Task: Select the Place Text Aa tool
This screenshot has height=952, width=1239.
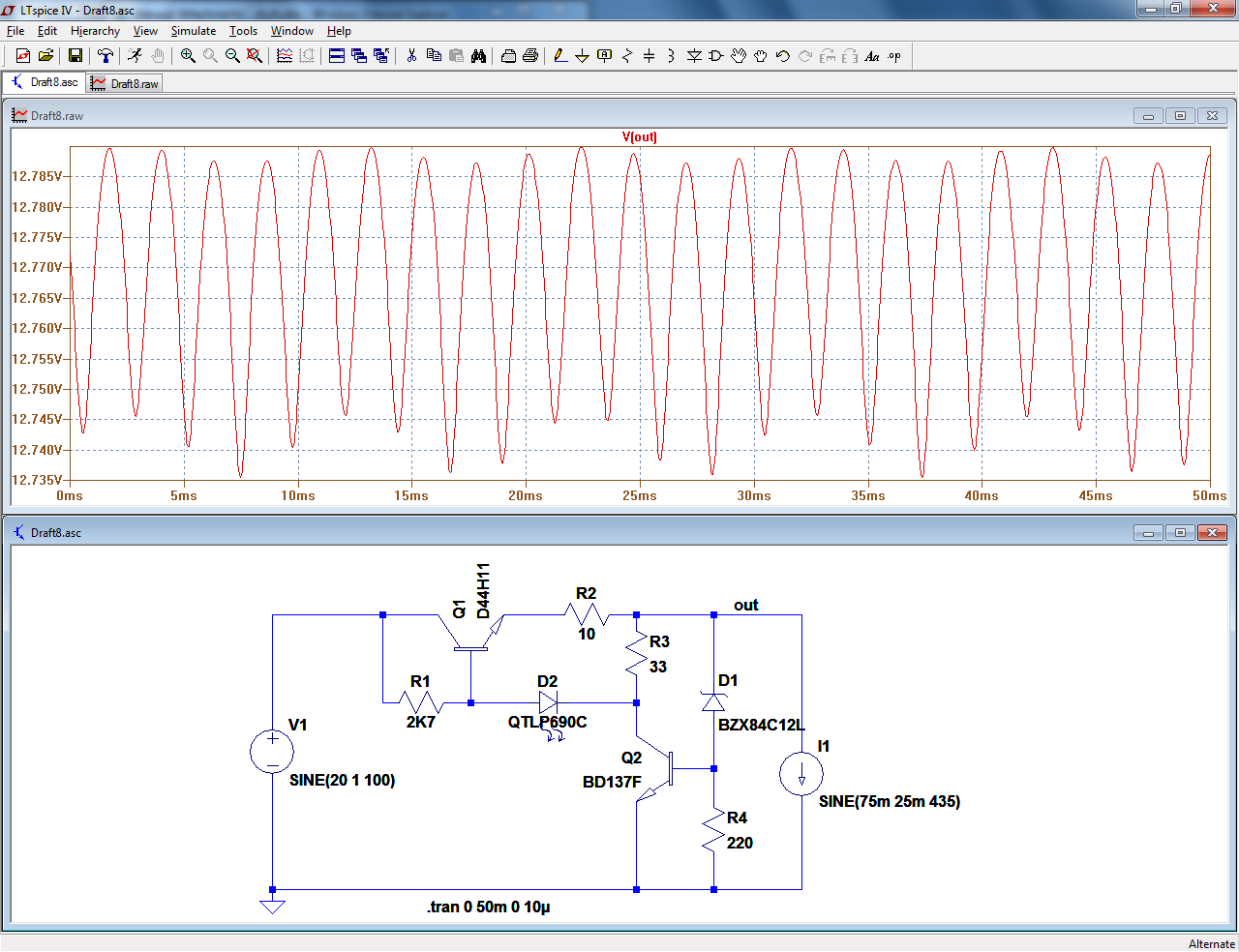Action: [x=872, y=56]
